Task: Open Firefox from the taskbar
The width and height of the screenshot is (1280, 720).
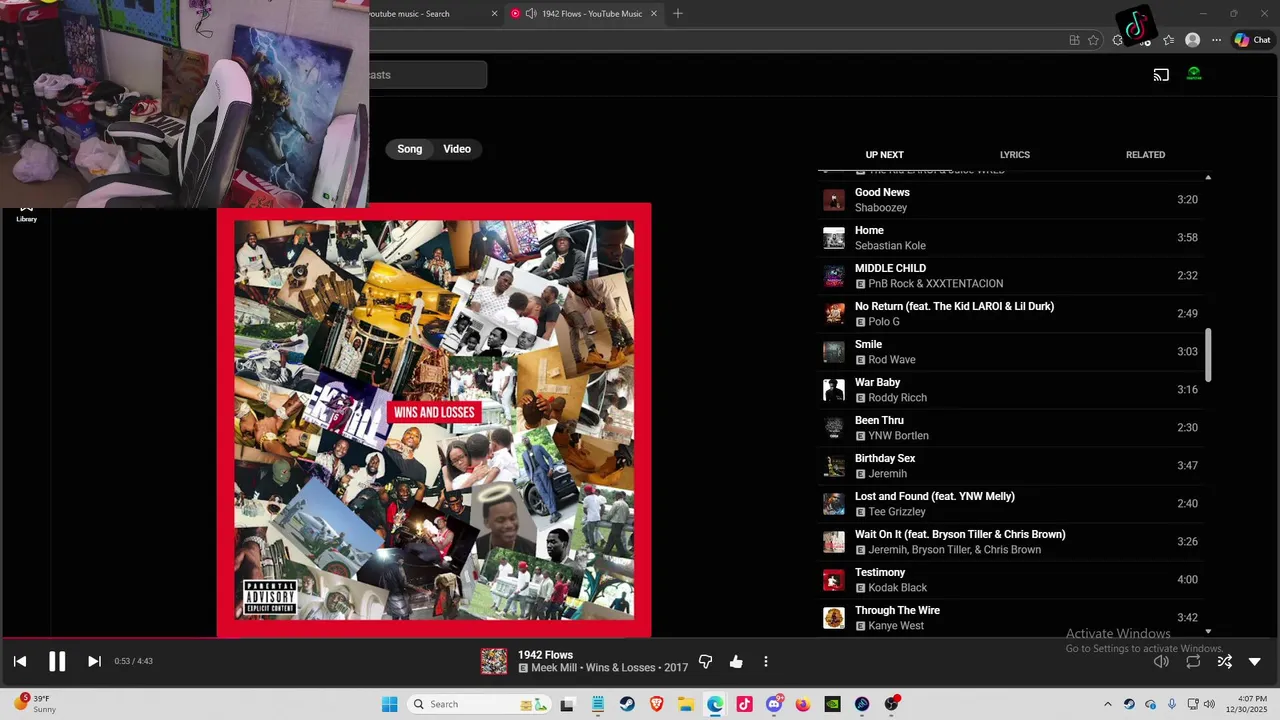Action: [803, 704]
